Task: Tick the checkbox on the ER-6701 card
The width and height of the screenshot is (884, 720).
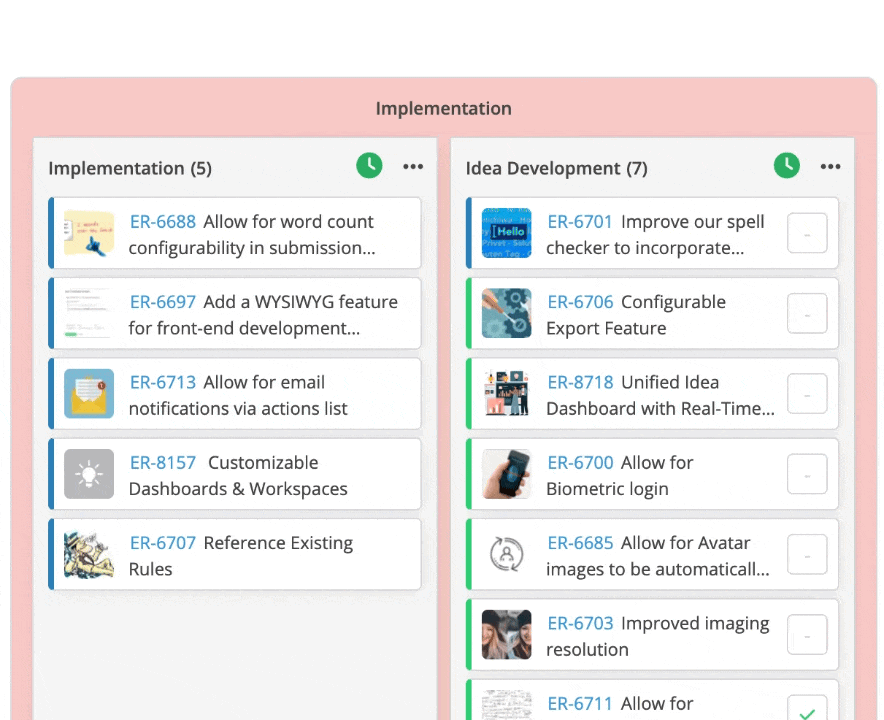Action: tap(807, 233)
